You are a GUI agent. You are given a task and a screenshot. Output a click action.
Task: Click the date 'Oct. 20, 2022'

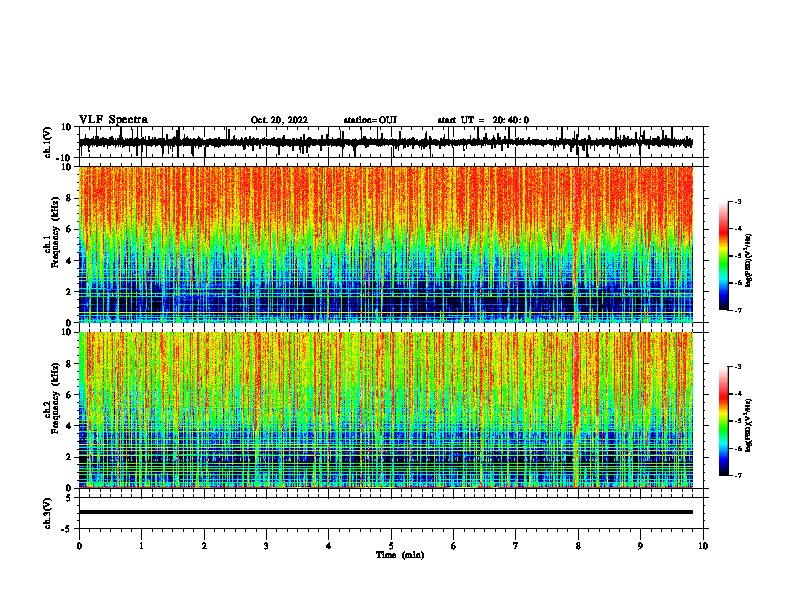(x=279, y=120)
